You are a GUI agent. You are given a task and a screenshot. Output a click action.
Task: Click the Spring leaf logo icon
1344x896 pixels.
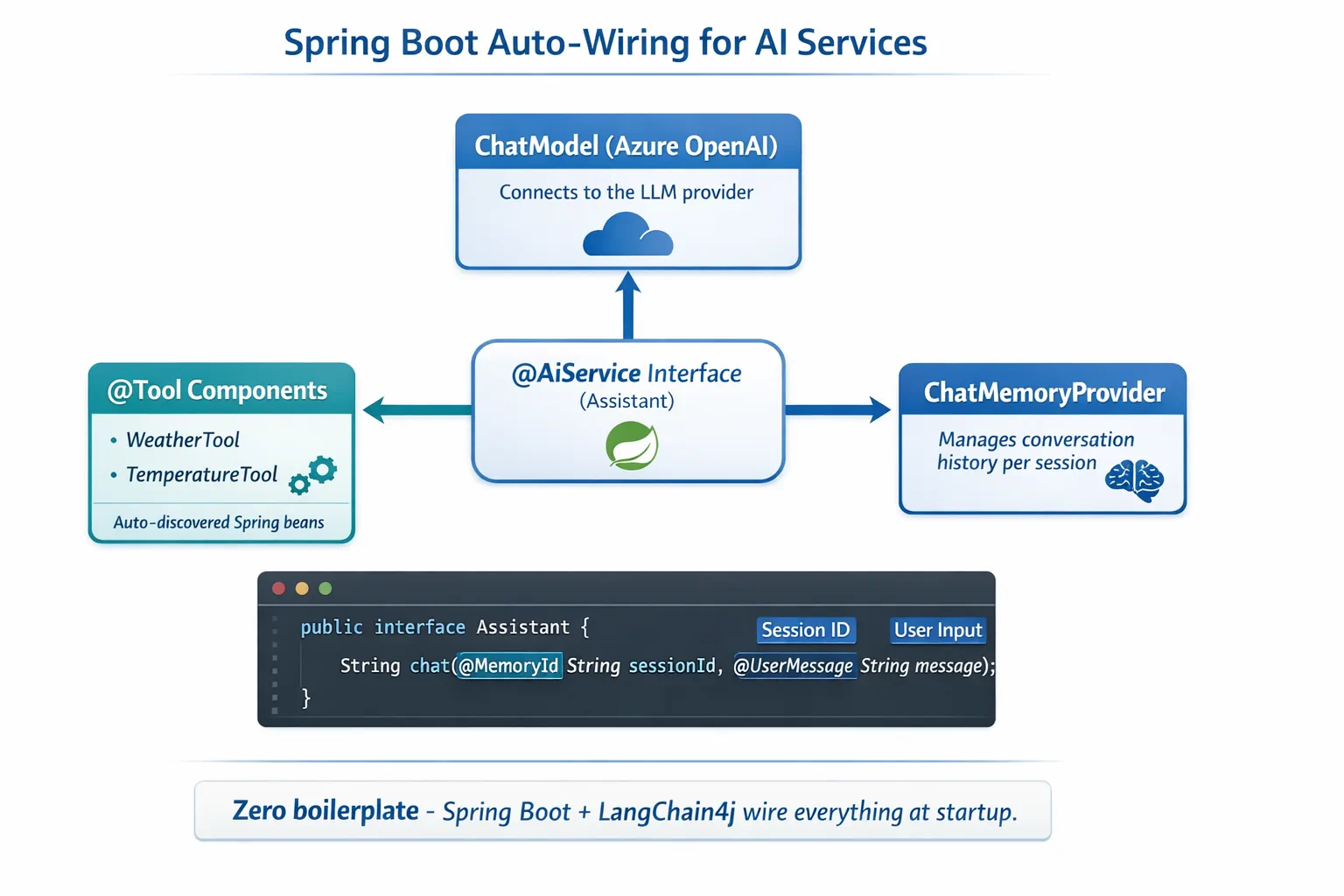(632, 445)
